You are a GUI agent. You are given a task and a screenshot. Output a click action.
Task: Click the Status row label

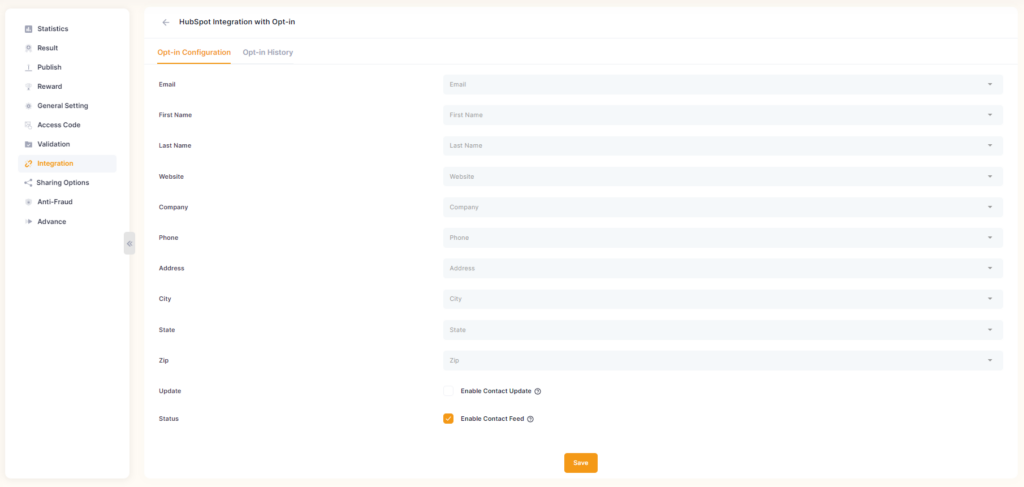pos(168,418)
